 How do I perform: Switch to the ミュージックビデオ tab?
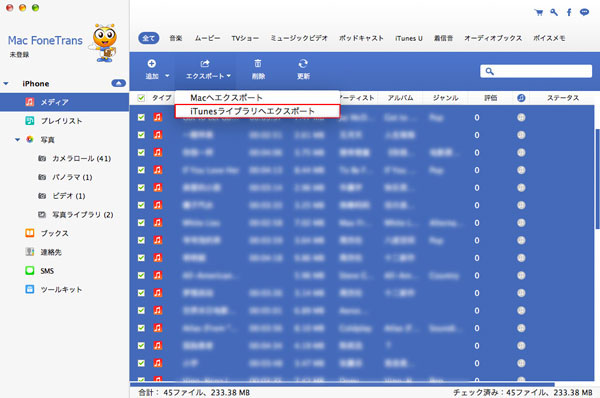click(299, 38)
